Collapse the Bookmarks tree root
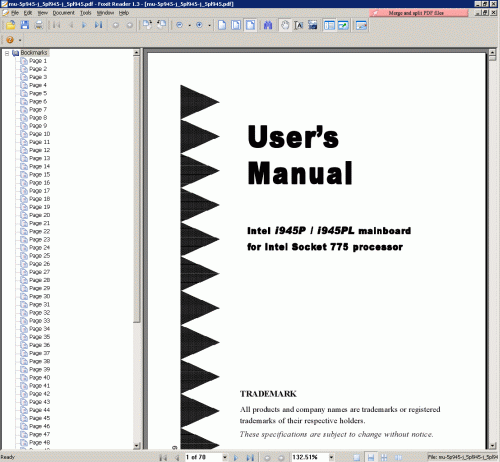This screenshot has height=462, width=500. click(7, 53)
